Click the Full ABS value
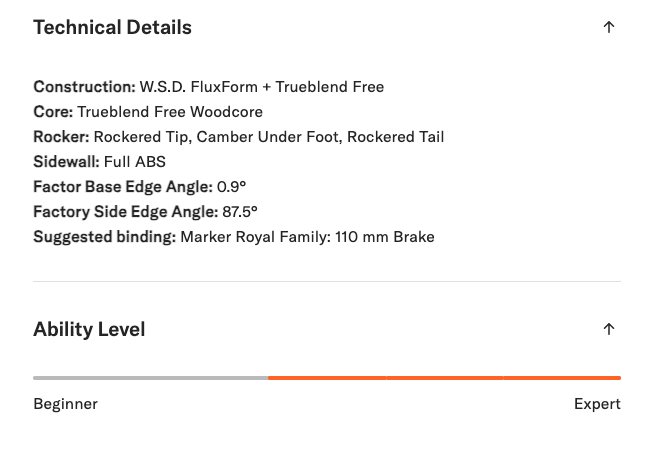Screen dimensions: 652x457 click(x=135, y=162)
